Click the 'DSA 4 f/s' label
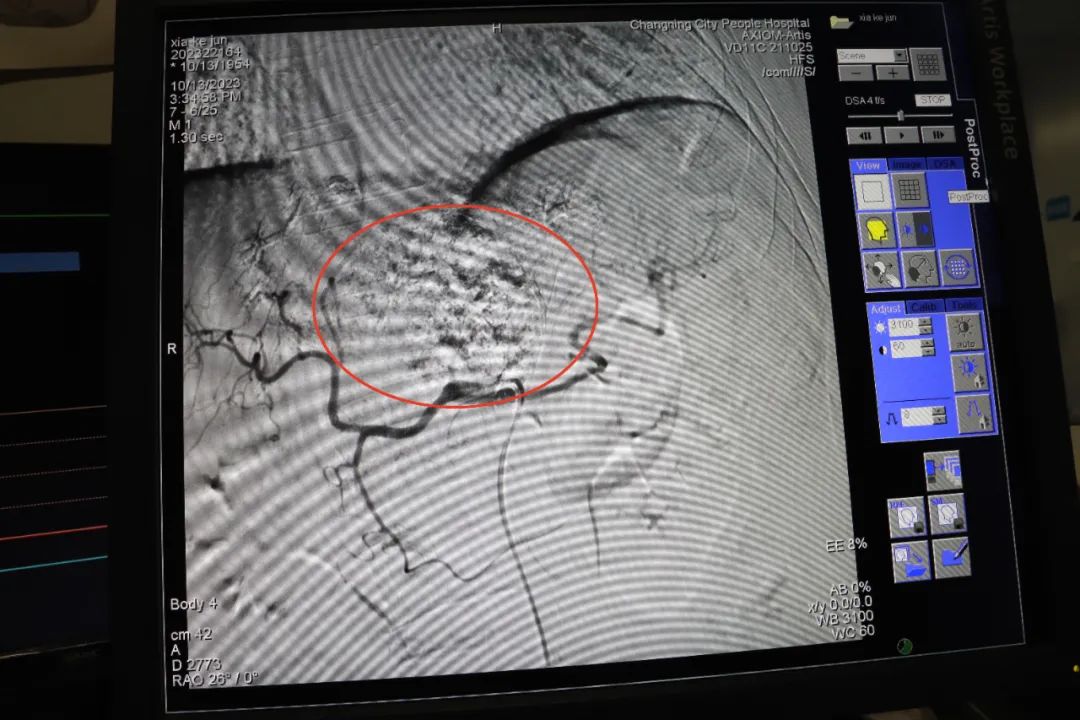This screenshot has width=1080, height=720. point(865,101)
